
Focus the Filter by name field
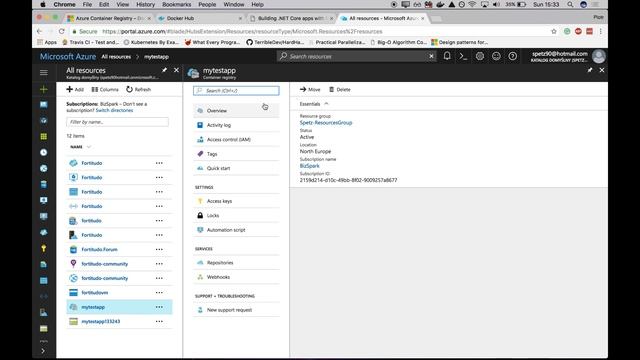tap(117, 122)
